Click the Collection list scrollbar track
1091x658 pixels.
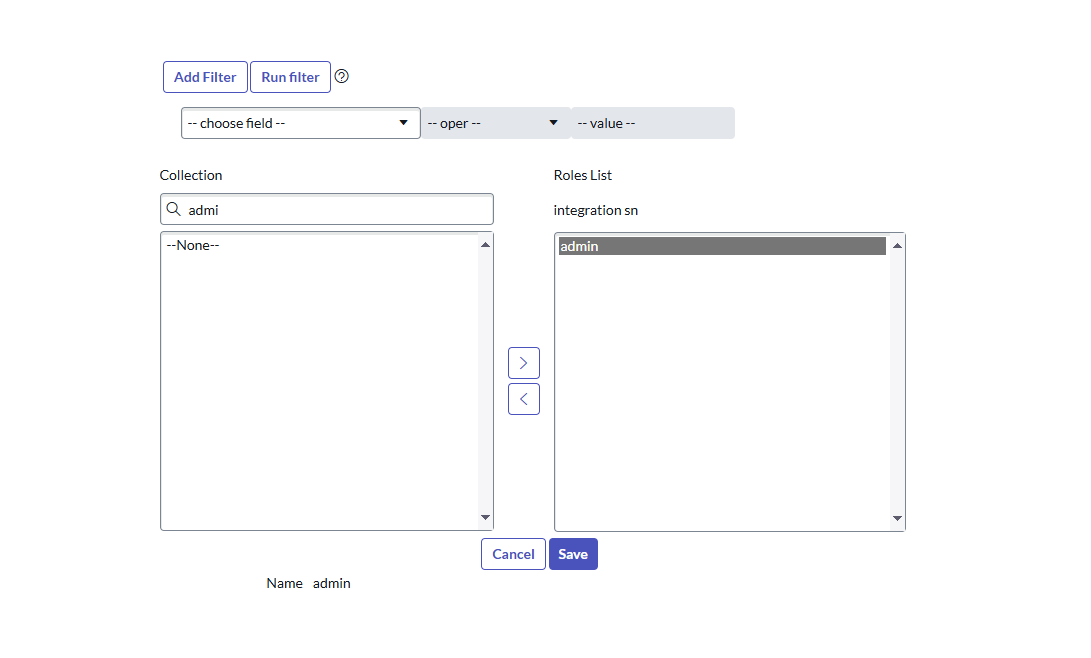[485, 381]
